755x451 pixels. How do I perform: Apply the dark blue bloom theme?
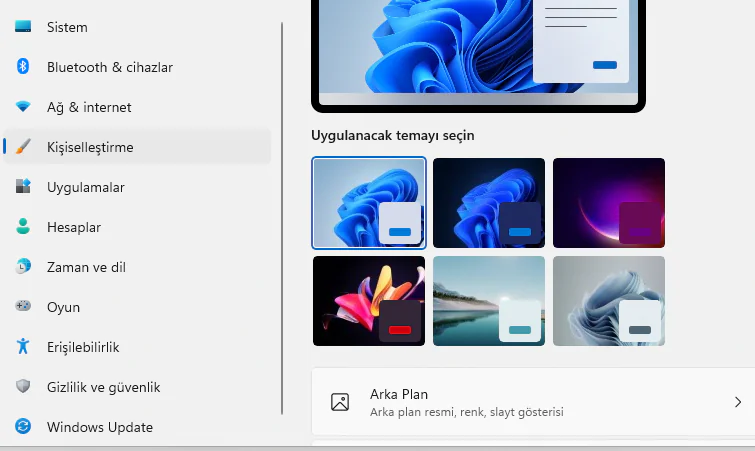pos(489,203)
